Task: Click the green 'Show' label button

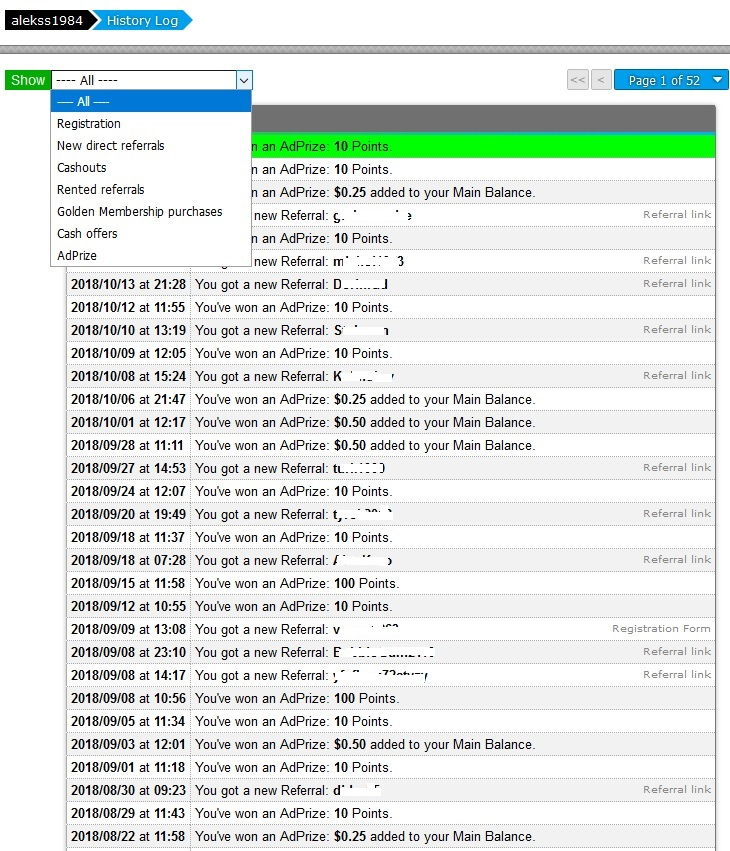Action: tap(28, 80)
